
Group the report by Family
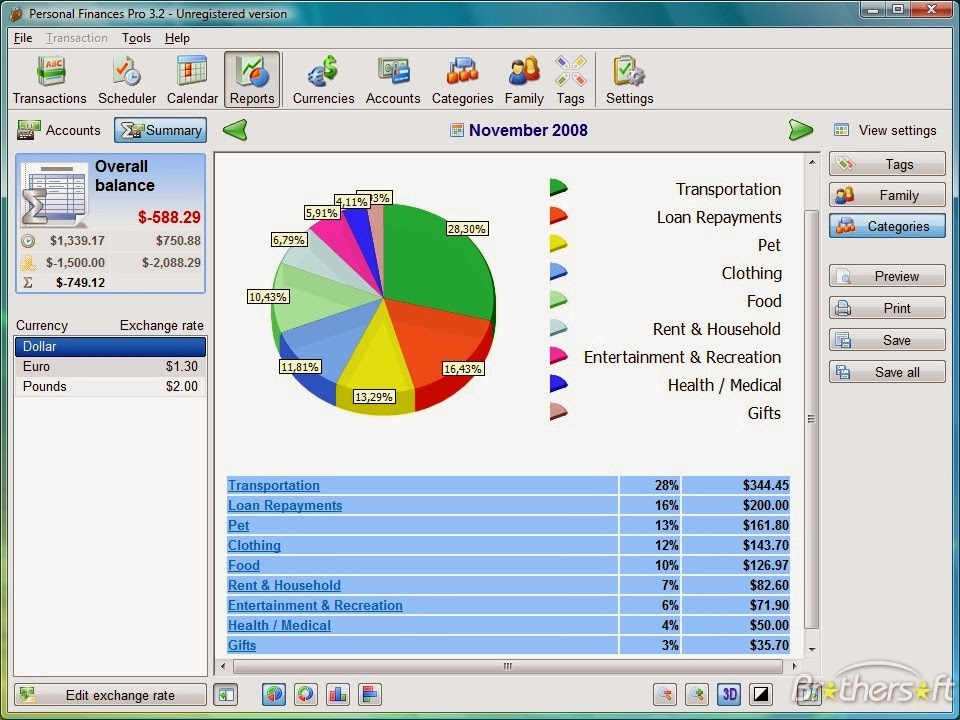click(x=887, y=195)
